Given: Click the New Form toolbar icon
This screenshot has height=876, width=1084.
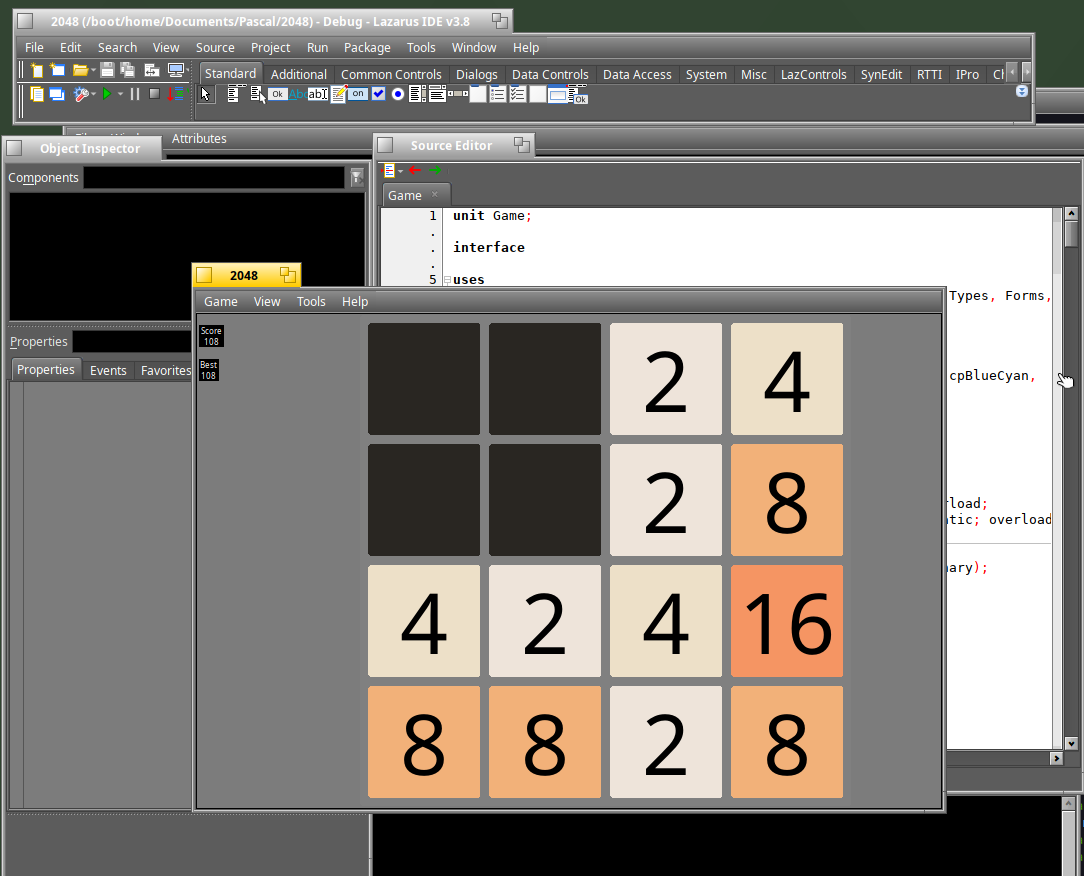Looking at the screenshot, I should pos(57,70).
